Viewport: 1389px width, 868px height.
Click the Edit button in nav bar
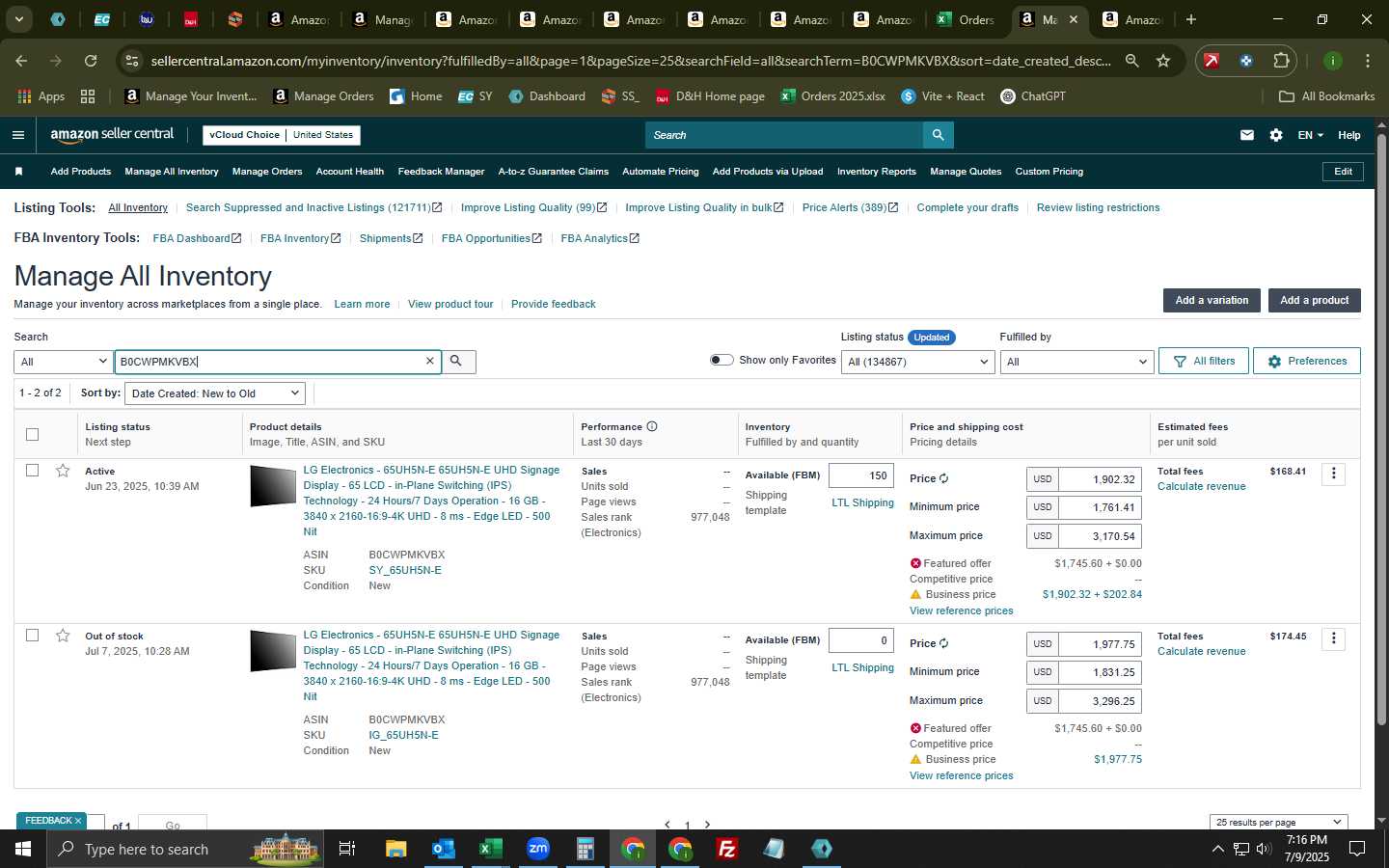point(1343,172)
